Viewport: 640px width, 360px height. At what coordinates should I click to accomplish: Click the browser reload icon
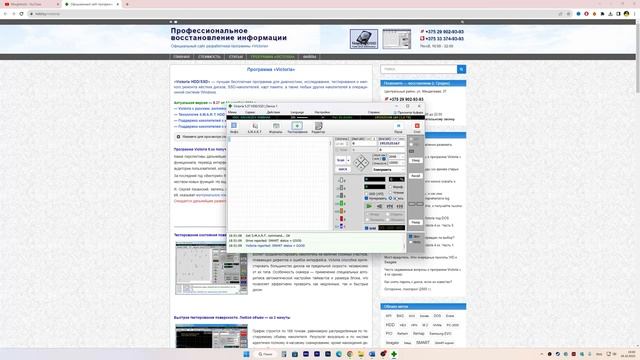tap(22, 13)
